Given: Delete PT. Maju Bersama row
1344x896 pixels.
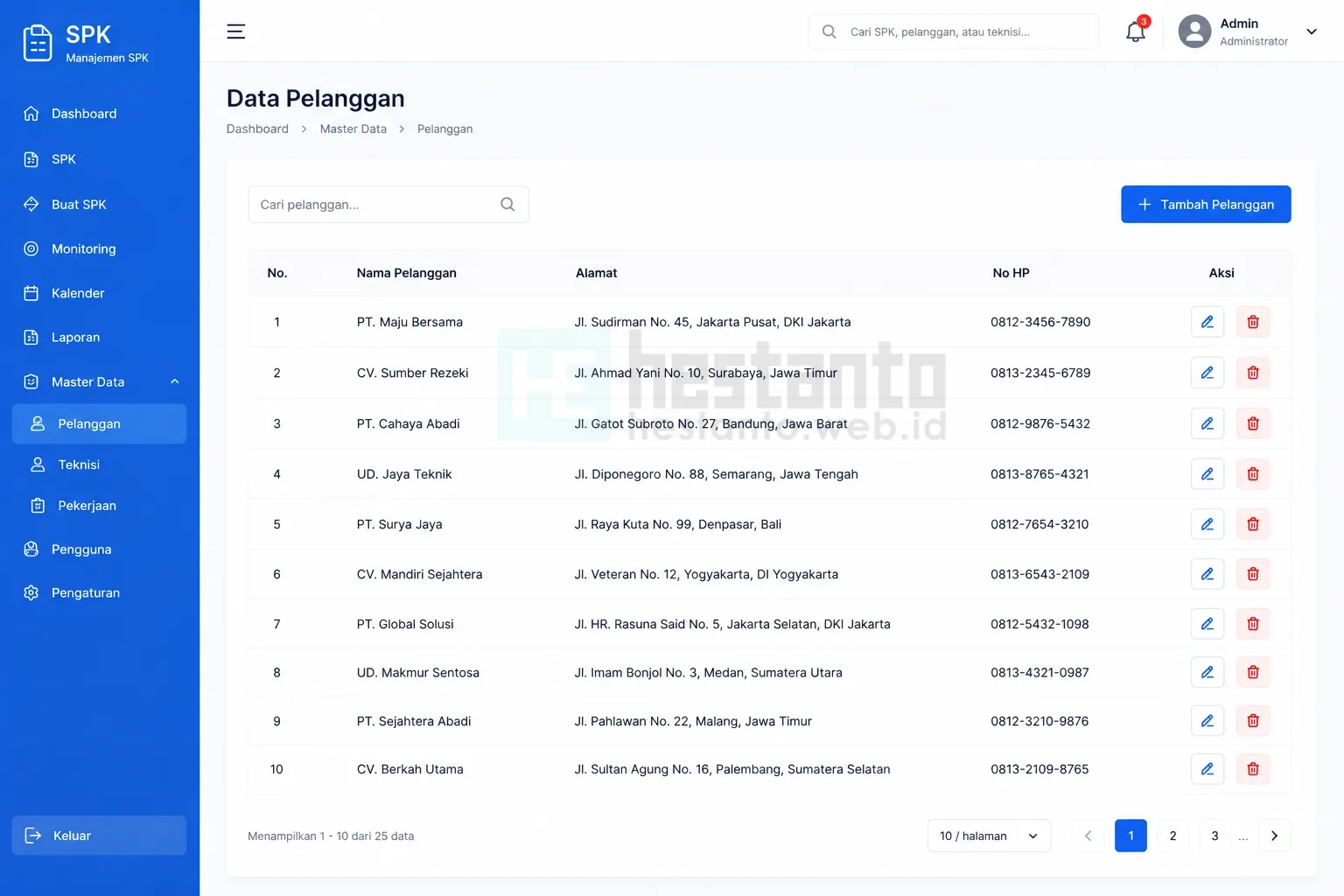Looking at the screenshot, I should (x=1253, y=322).
